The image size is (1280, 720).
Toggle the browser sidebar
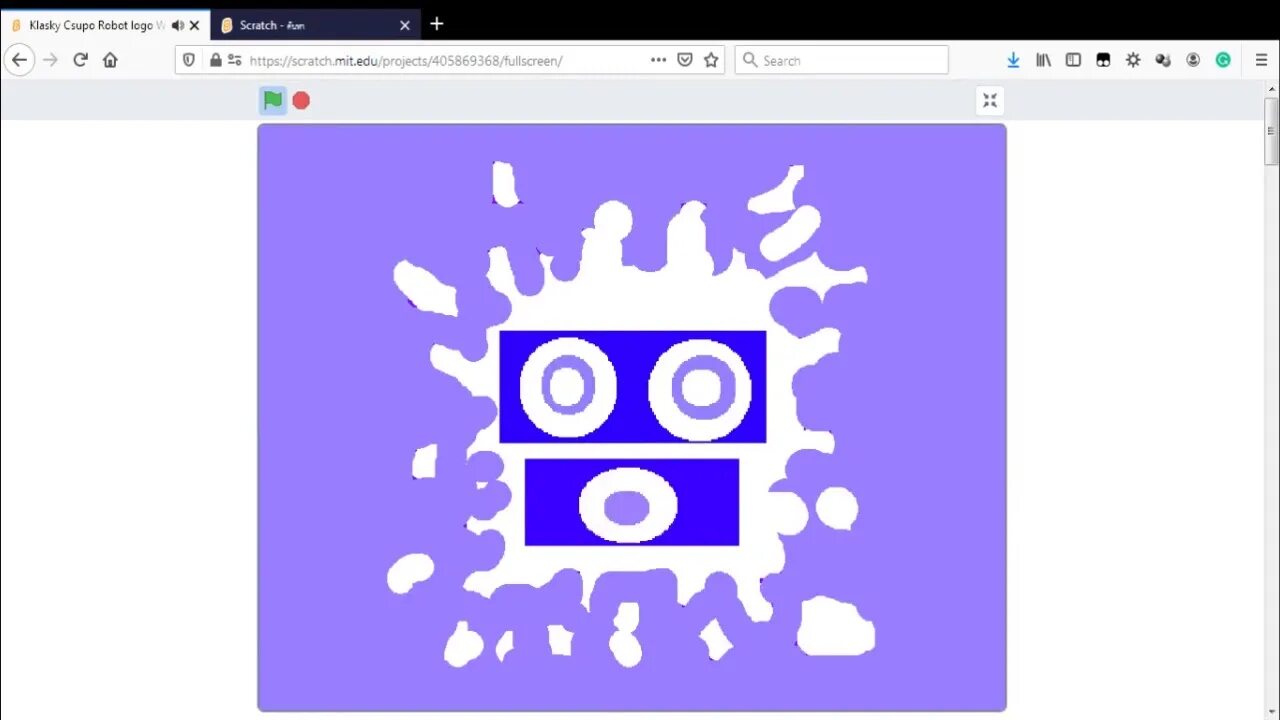coord(1073,60)
